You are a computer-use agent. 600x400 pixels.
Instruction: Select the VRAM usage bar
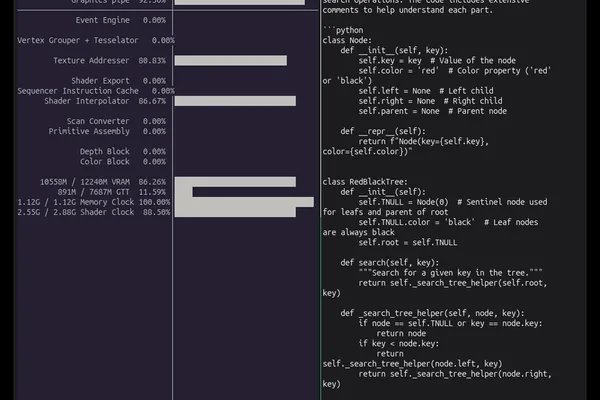coord(235,182)
